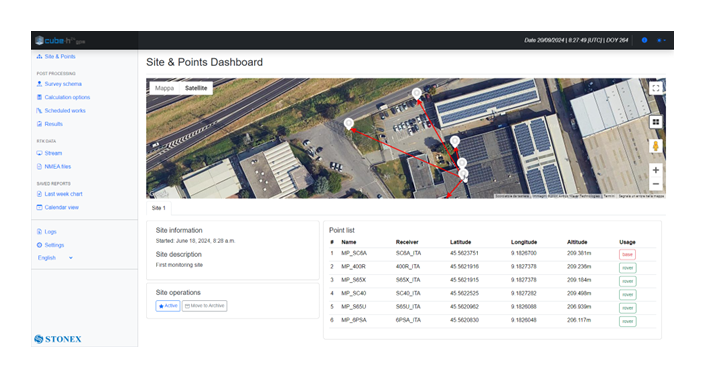706x379 pixels.
Task: Click the map marker on the solar roof
Action: [455, 142]
